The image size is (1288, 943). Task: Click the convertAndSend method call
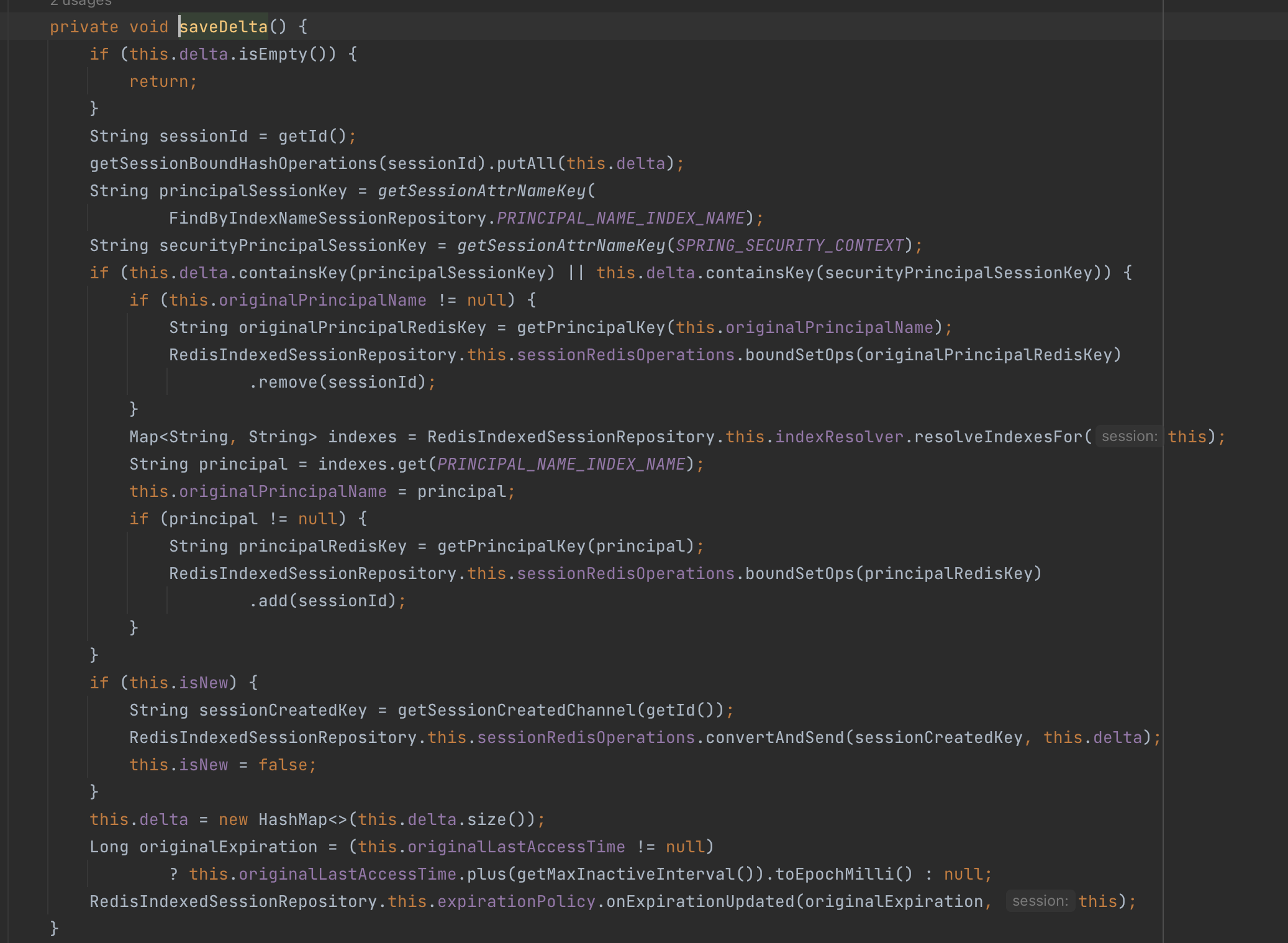point(774,737)
